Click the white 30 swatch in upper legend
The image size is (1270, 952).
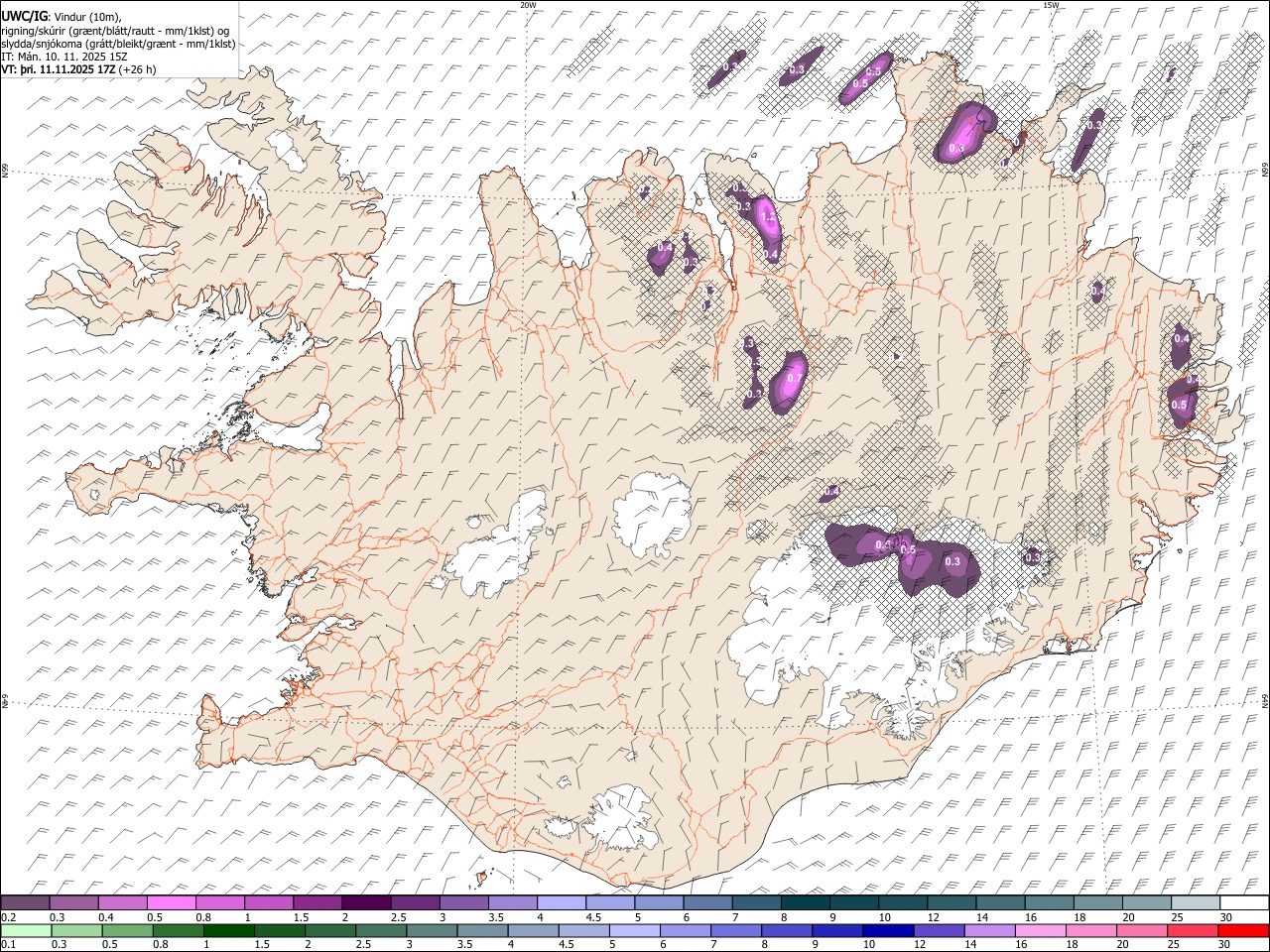[x=1242, y=902]
